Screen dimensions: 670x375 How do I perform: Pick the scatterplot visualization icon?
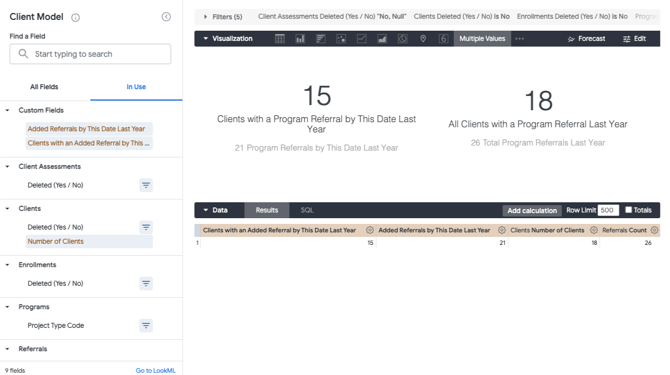click(x=341, y=39)
